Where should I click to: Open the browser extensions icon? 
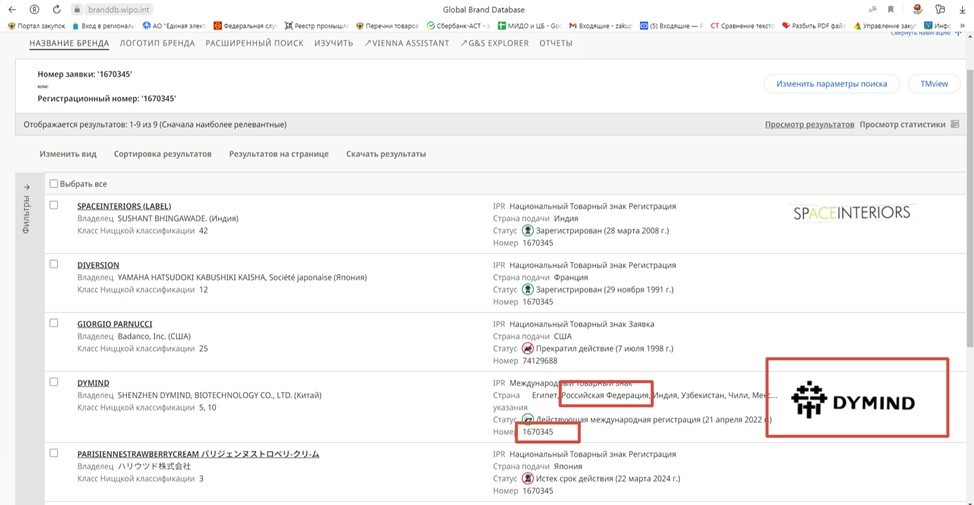point(940,9)
